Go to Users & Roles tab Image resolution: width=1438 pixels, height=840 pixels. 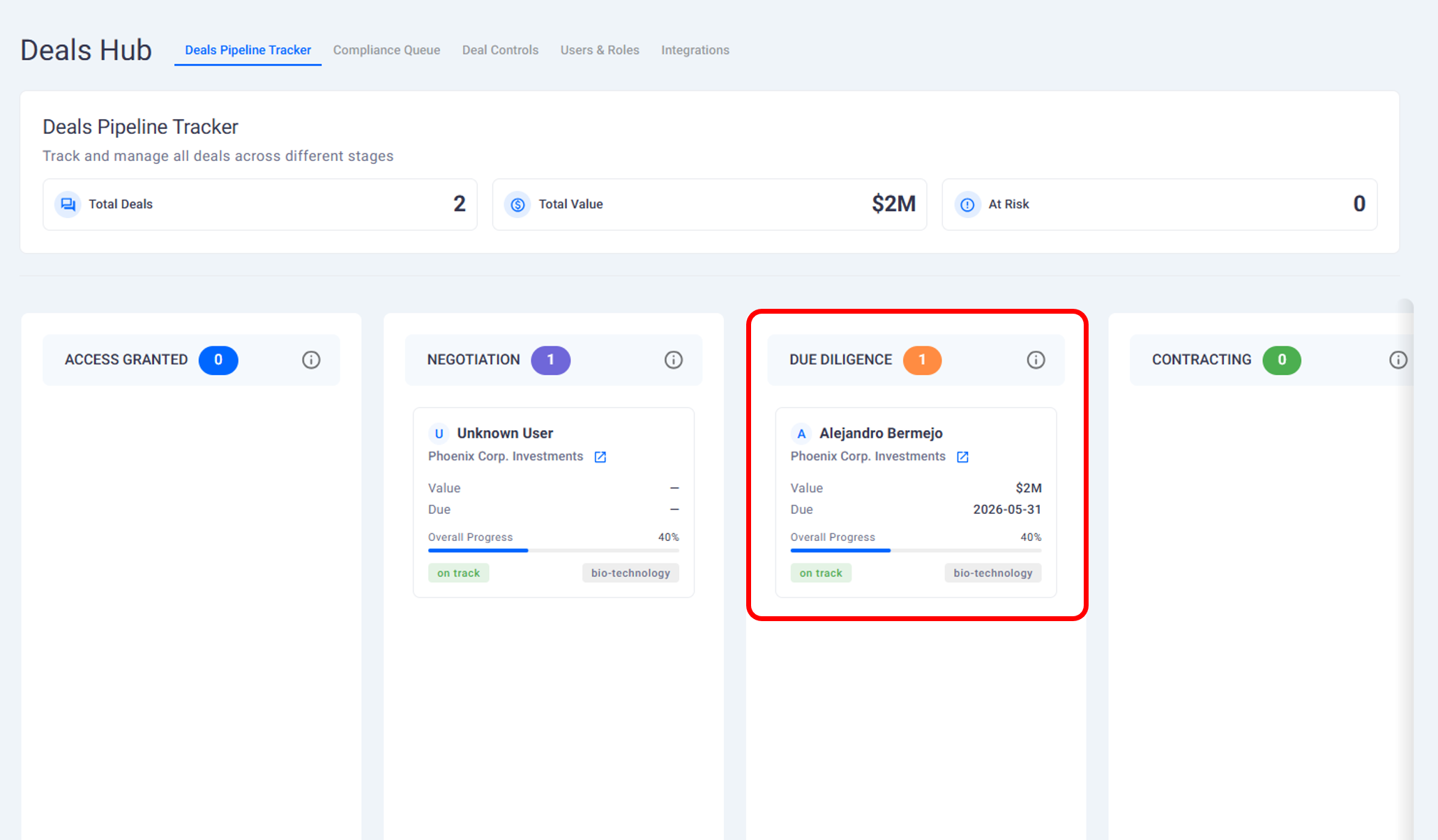[600, 50]
